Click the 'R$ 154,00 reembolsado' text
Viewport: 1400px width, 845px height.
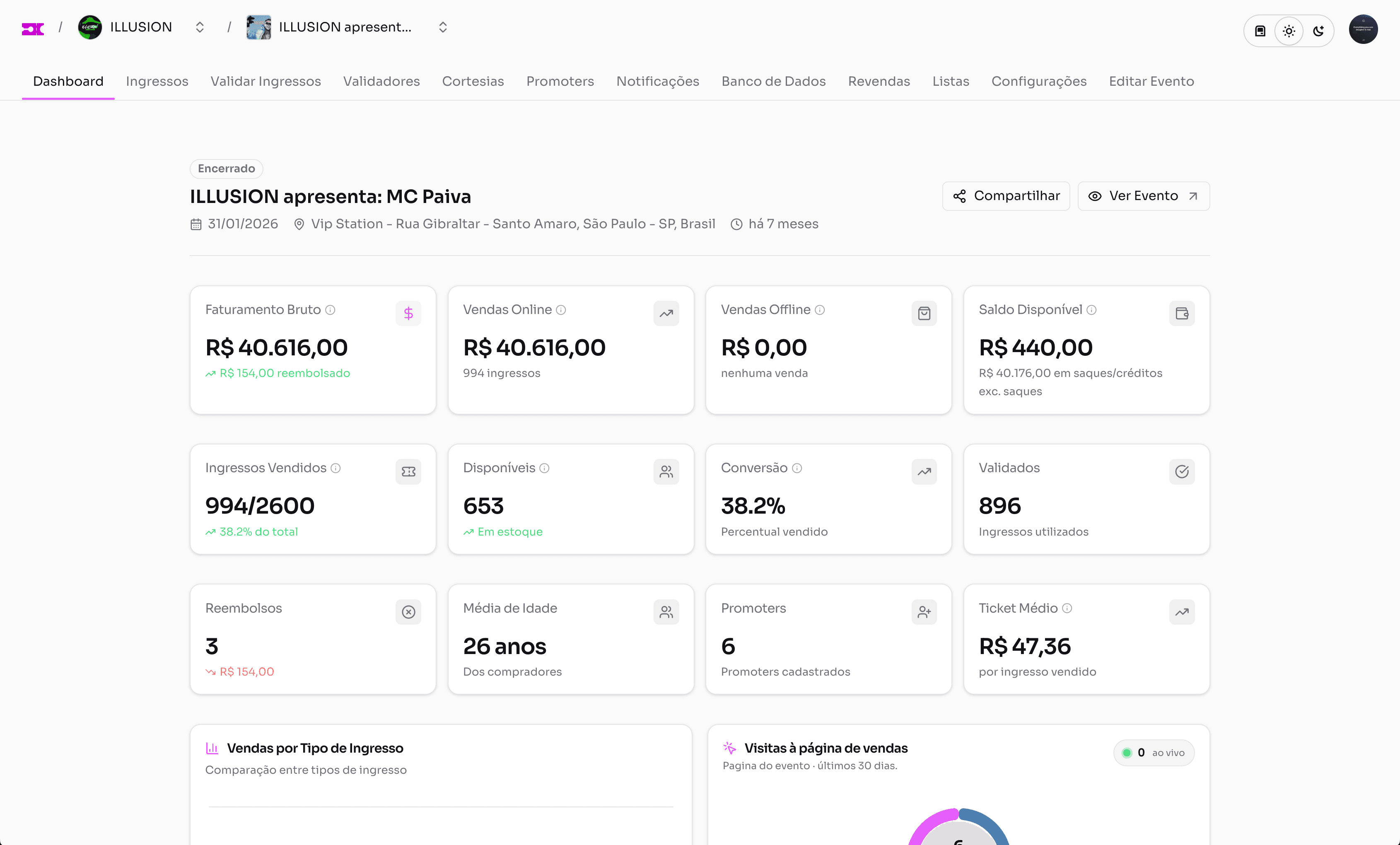pos(285,373)
